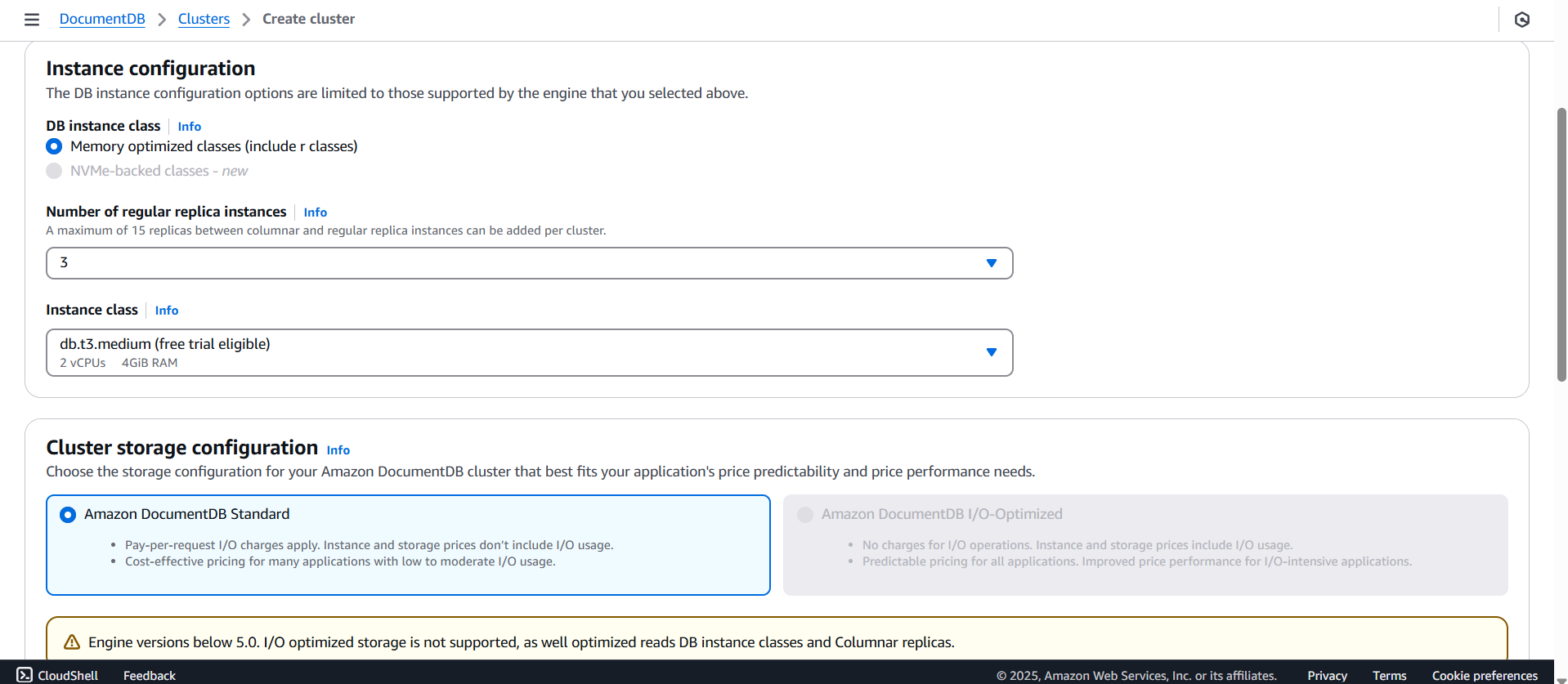The height and width of the screenshot is (684, 1568).
Task: Open Info link for Cluster storage configuration
Action: coord(338,450)
